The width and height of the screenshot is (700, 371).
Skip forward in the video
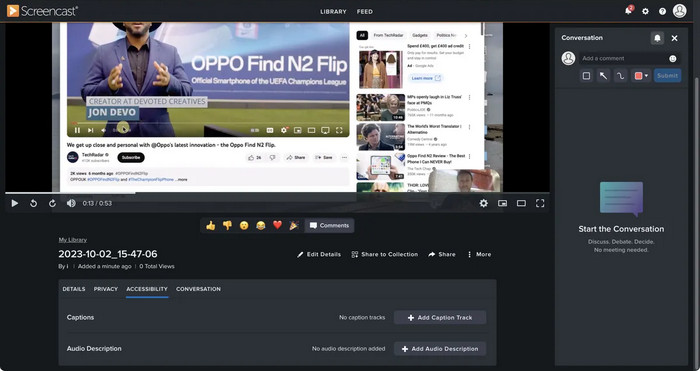(x=52, y=204)
